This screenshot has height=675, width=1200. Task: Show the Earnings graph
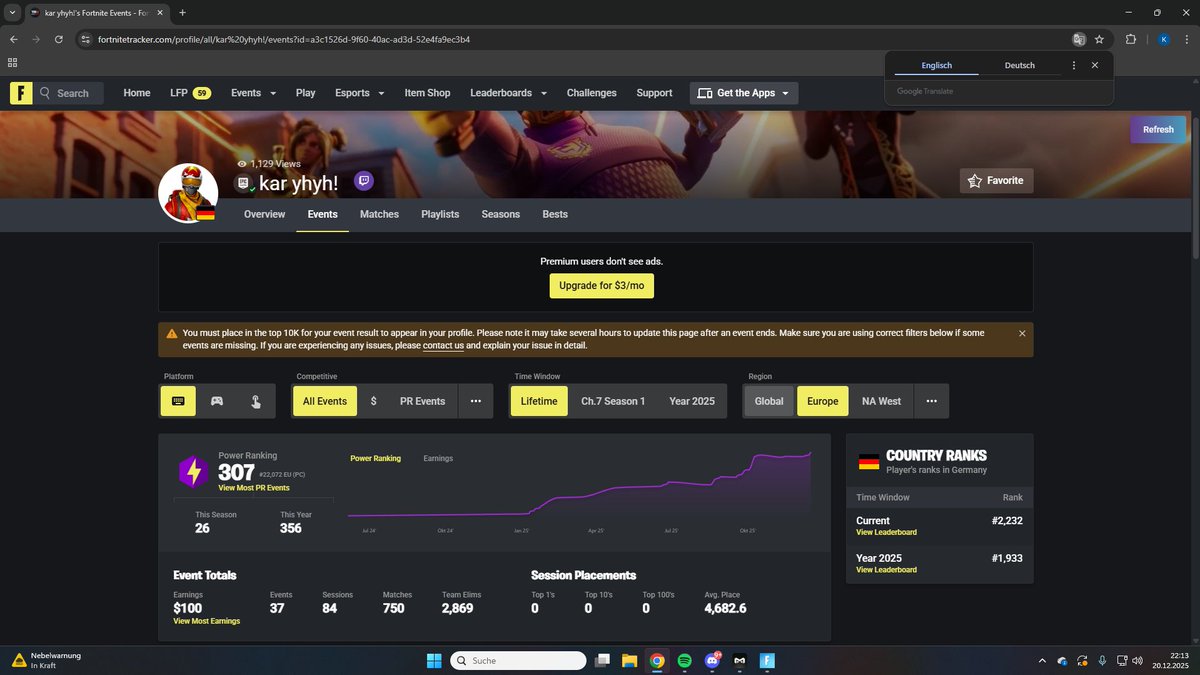coord(438,458)
